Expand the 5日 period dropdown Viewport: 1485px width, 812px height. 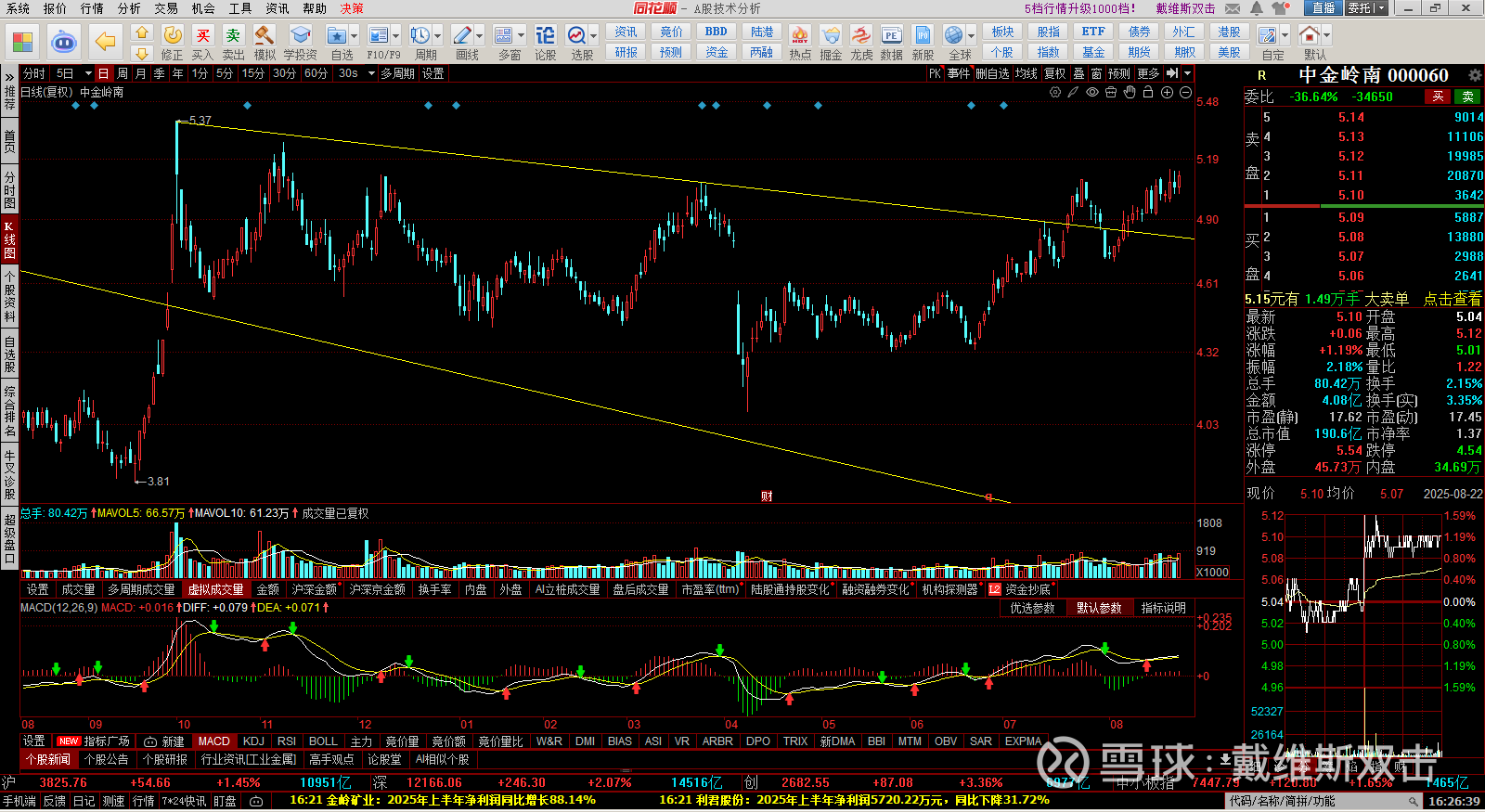88,73
